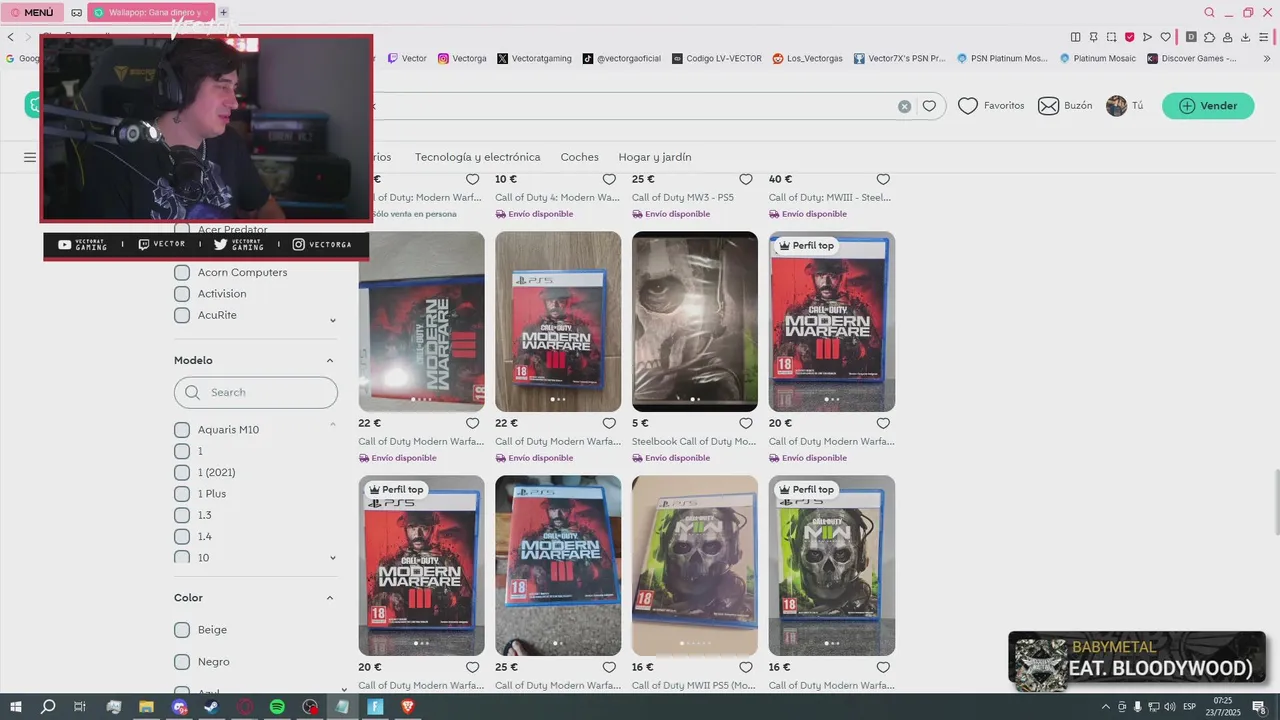Open the browser downloads icon
Screen dimensions: 1280x720
(1246, 37)
